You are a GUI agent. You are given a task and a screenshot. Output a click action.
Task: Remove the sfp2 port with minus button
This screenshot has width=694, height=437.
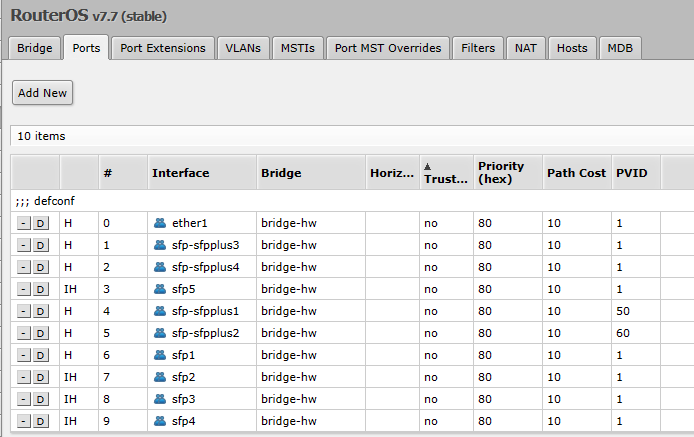[23, 377]
